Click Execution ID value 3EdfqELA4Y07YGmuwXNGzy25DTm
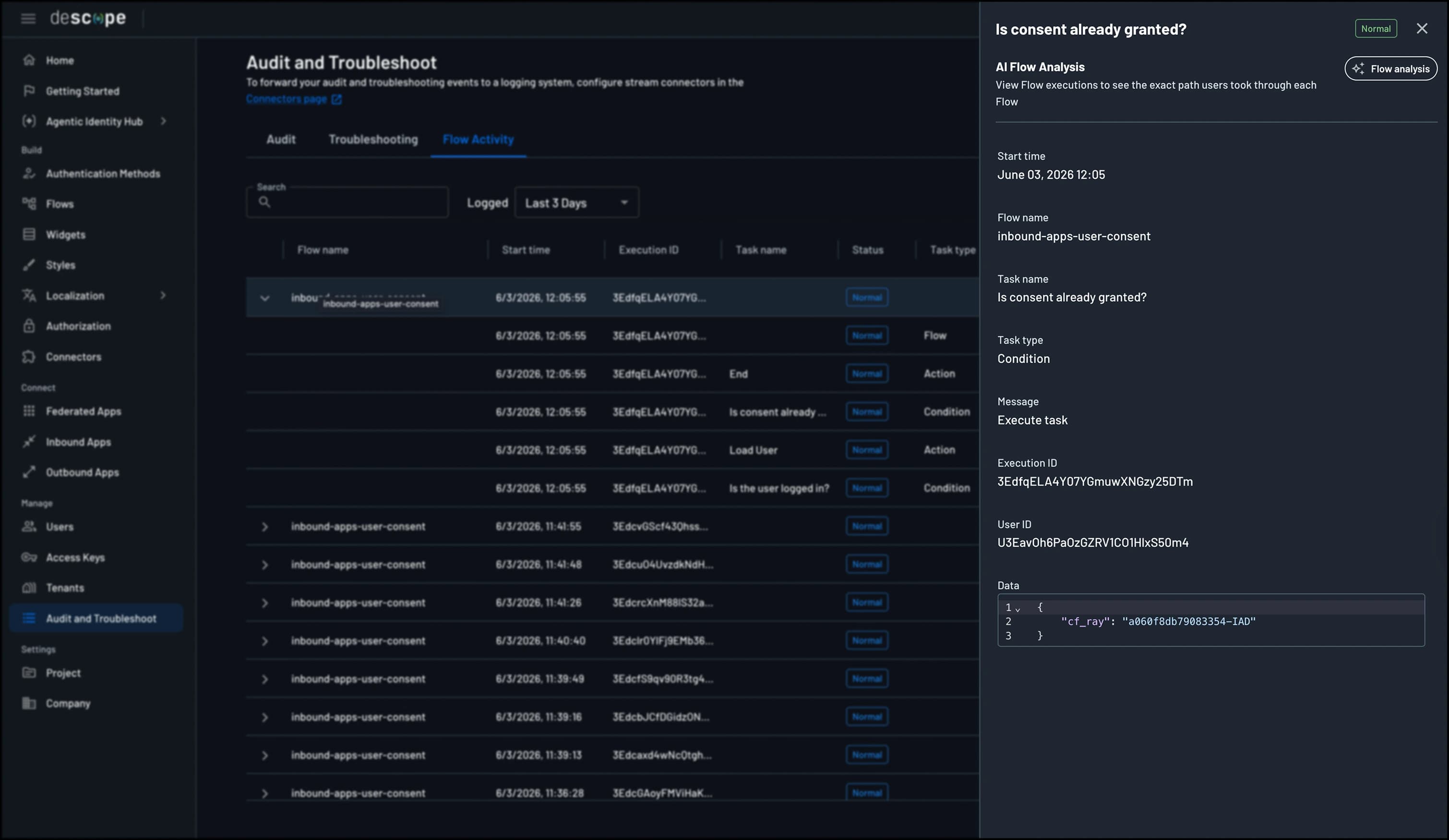 pos(1095,482)
